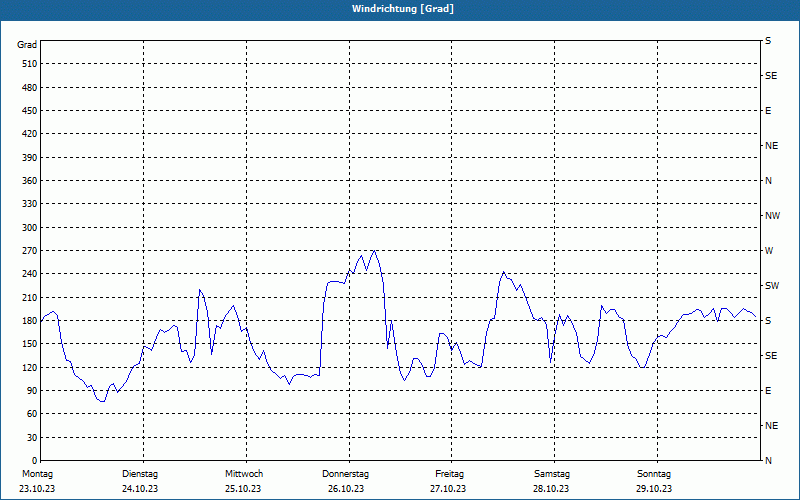Click the 'E' compass label beside the 450 gridline
Screen dimensions: 800x500
[768, 111]
